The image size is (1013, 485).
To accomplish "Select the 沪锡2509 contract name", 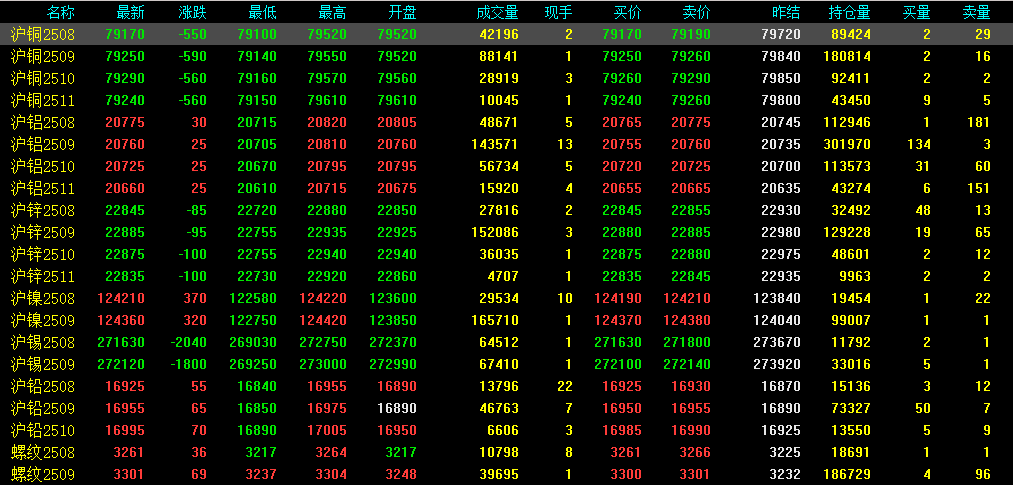I will [43, 364].
